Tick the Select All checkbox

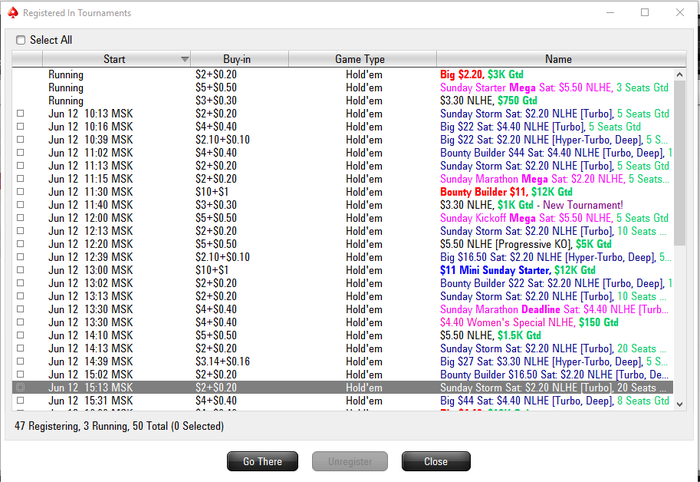(21, 40)
